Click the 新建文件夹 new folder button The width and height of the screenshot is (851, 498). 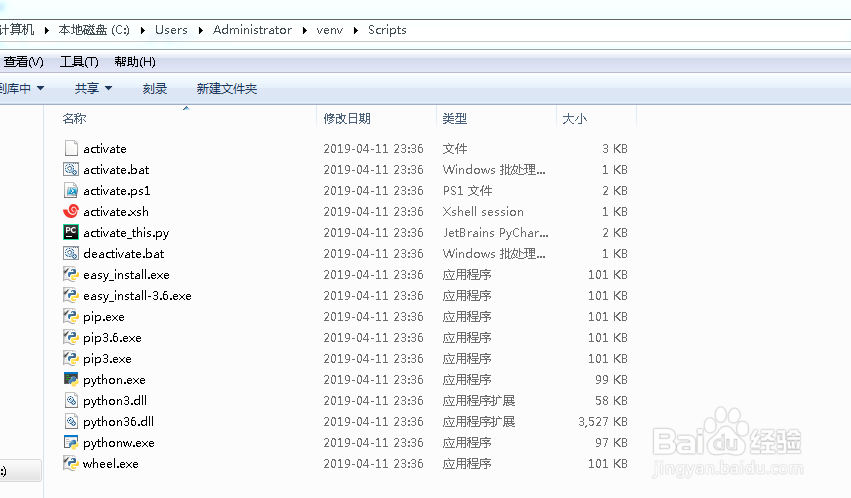click(227, 88)
